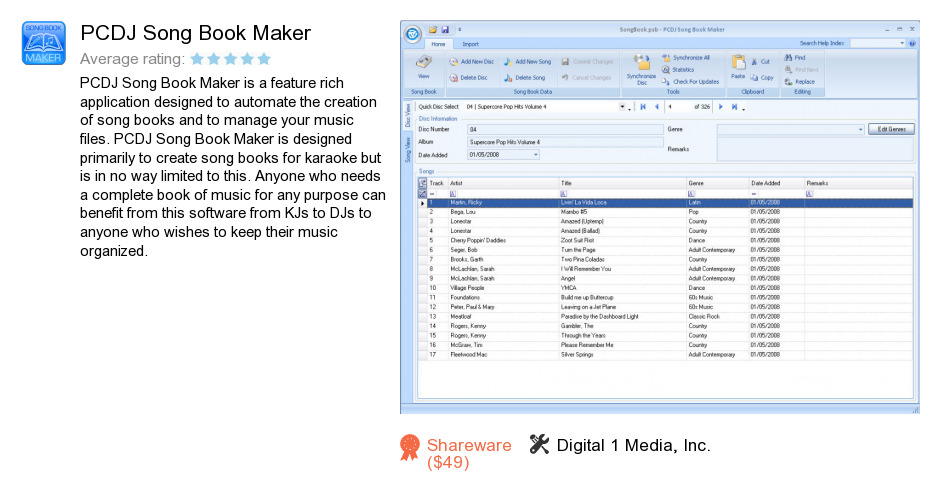
Task: Select the row 'Martin, Ricky' Livin' La Vida Loca
Action: [670, 203]
